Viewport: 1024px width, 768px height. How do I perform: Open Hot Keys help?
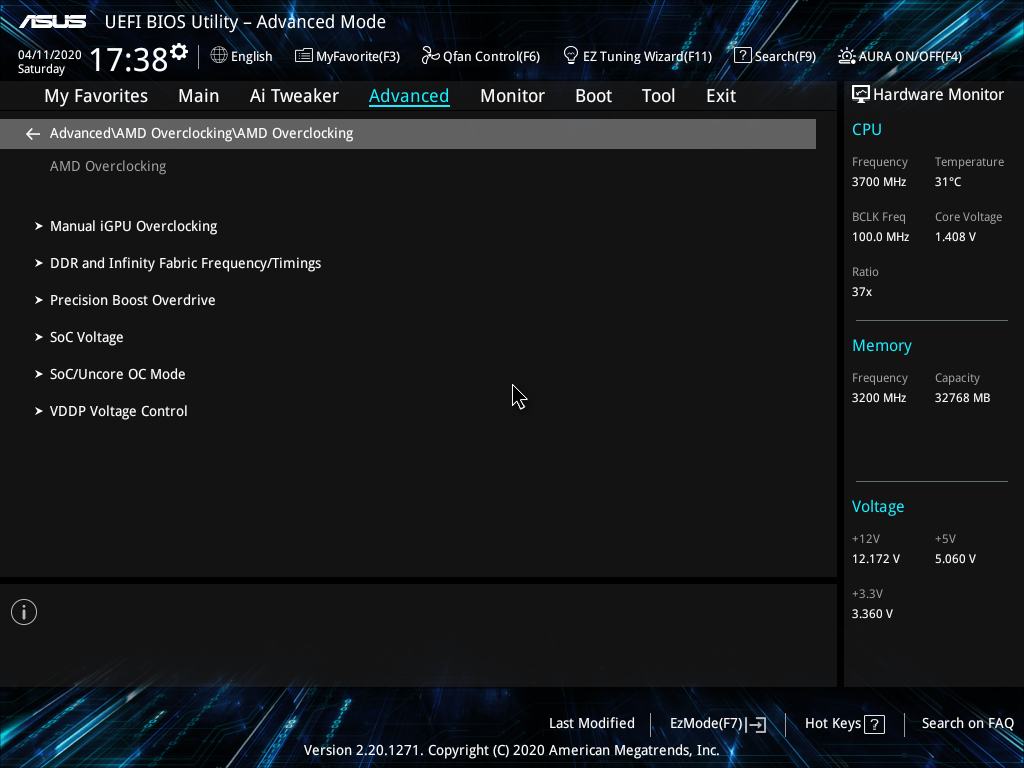[x=833, y=724]
